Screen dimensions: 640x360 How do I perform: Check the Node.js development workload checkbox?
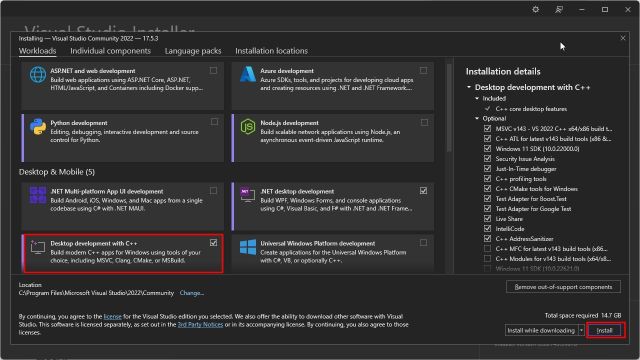424,122
